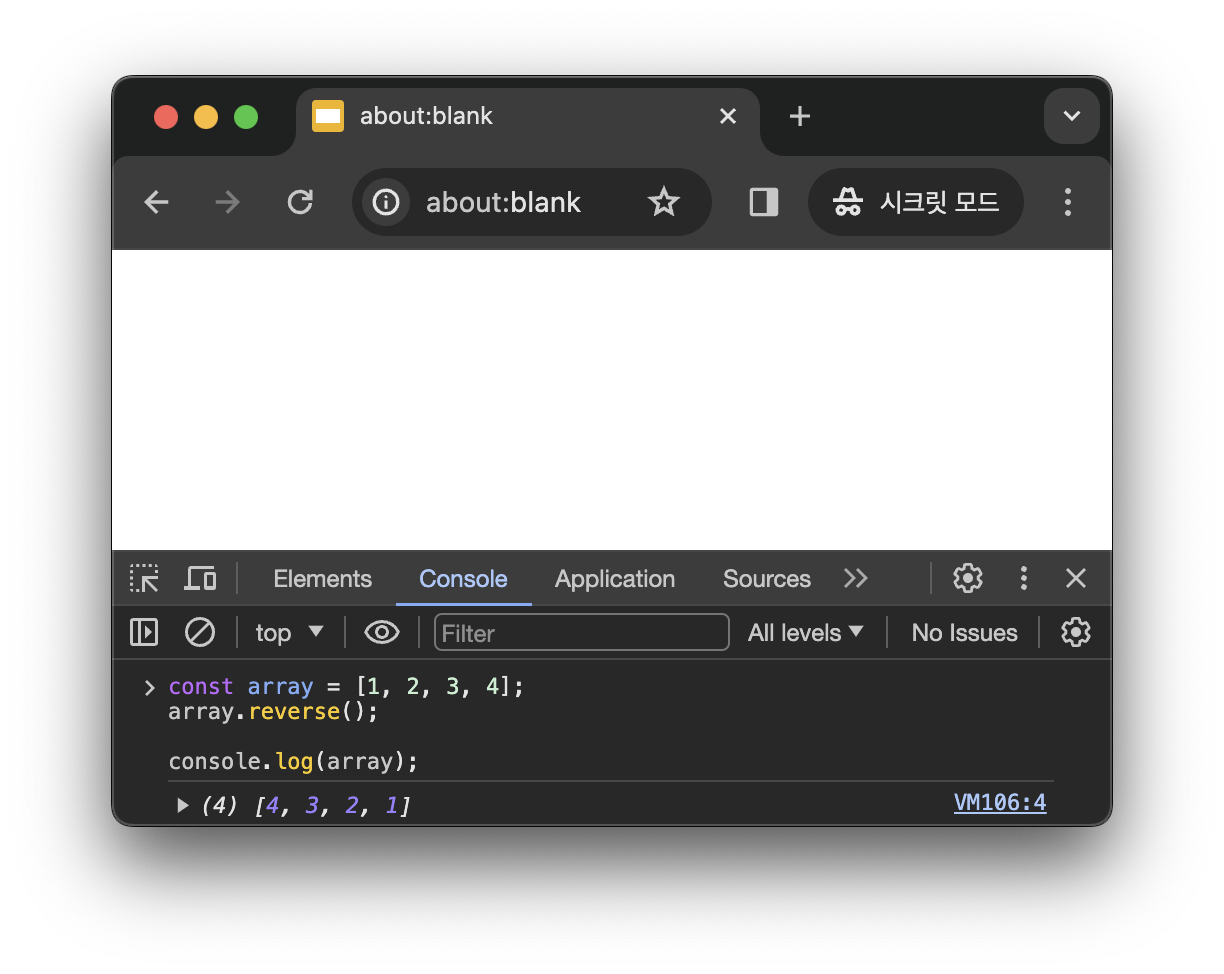Open the VM106:4 source link
The image size is (1224, 974).
(x=1000, y=803)
